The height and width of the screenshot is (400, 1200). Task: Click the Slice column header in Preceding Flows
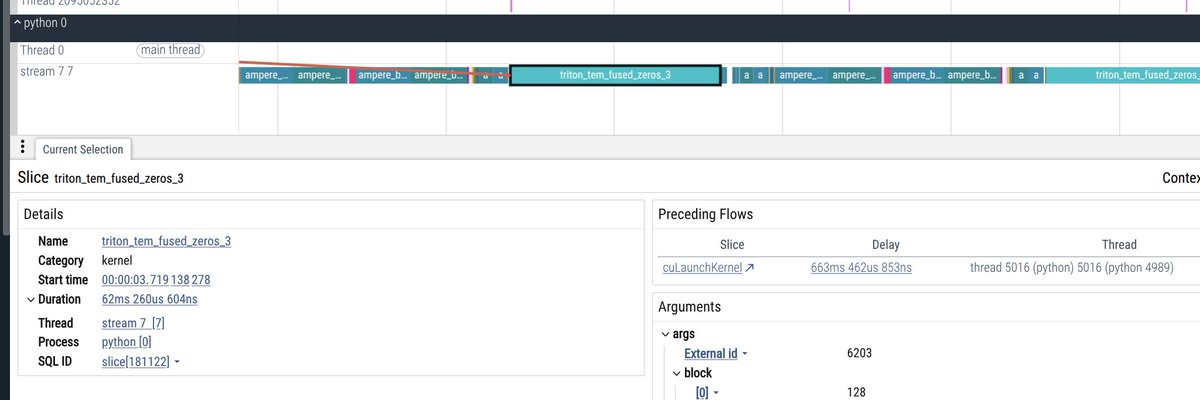click(732, 244)
